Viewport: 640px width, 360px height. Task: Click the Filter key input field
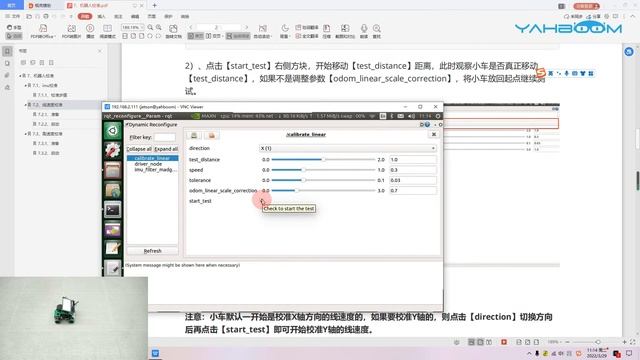(x=165, y=137)
